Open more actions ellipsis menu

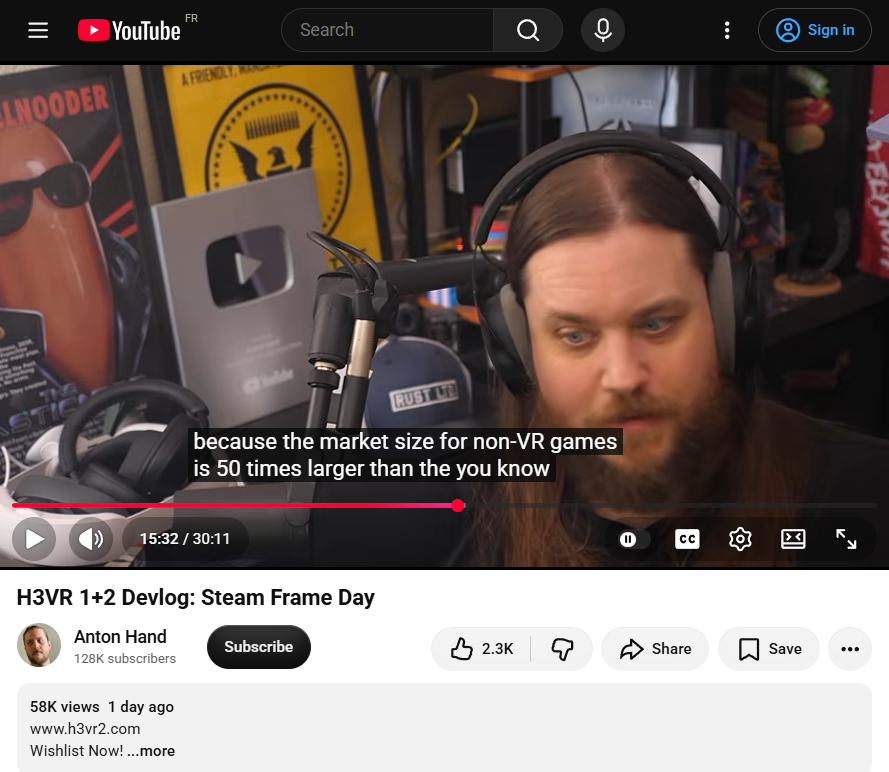[849, 648]
